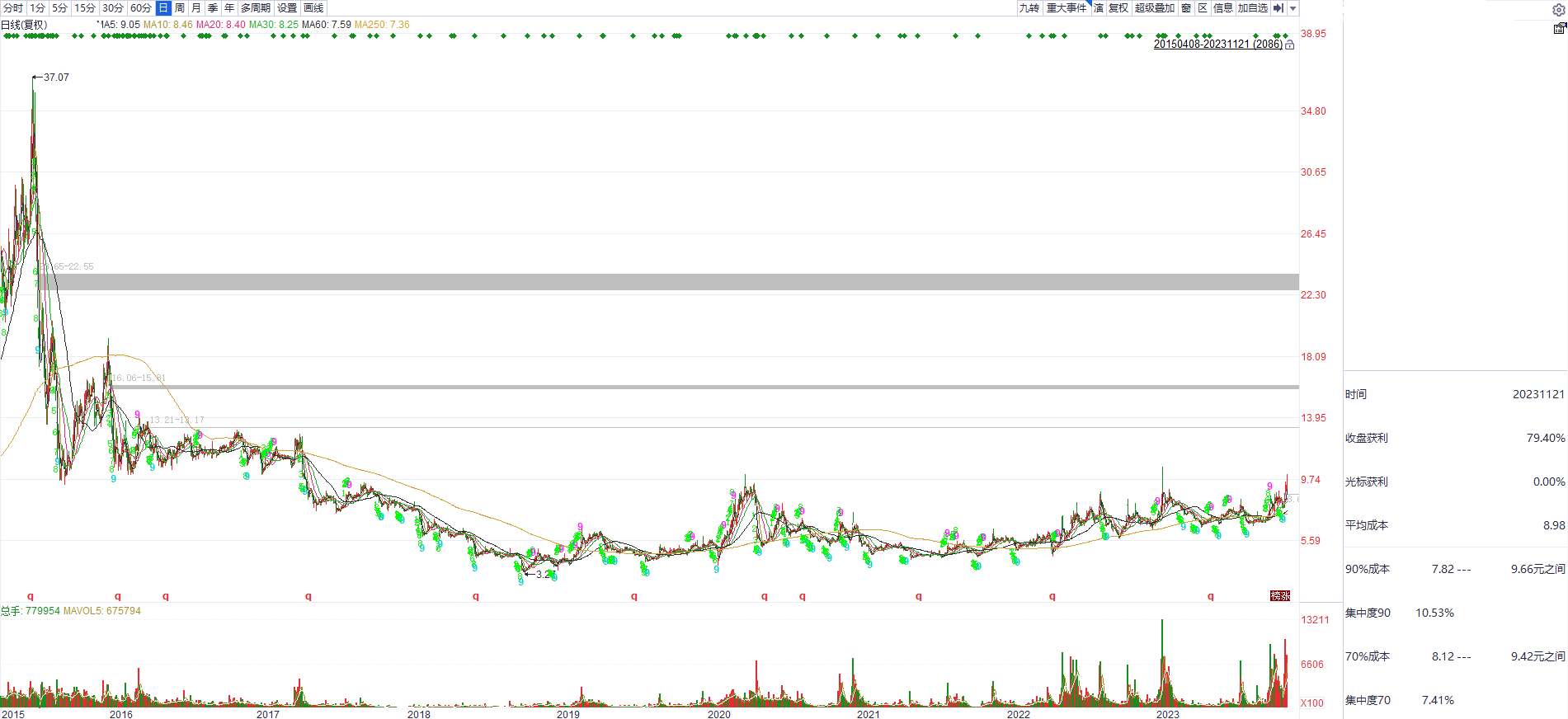Click the 窗 toolbar button
This screenshot has width=1568, height=719.
1186,8
